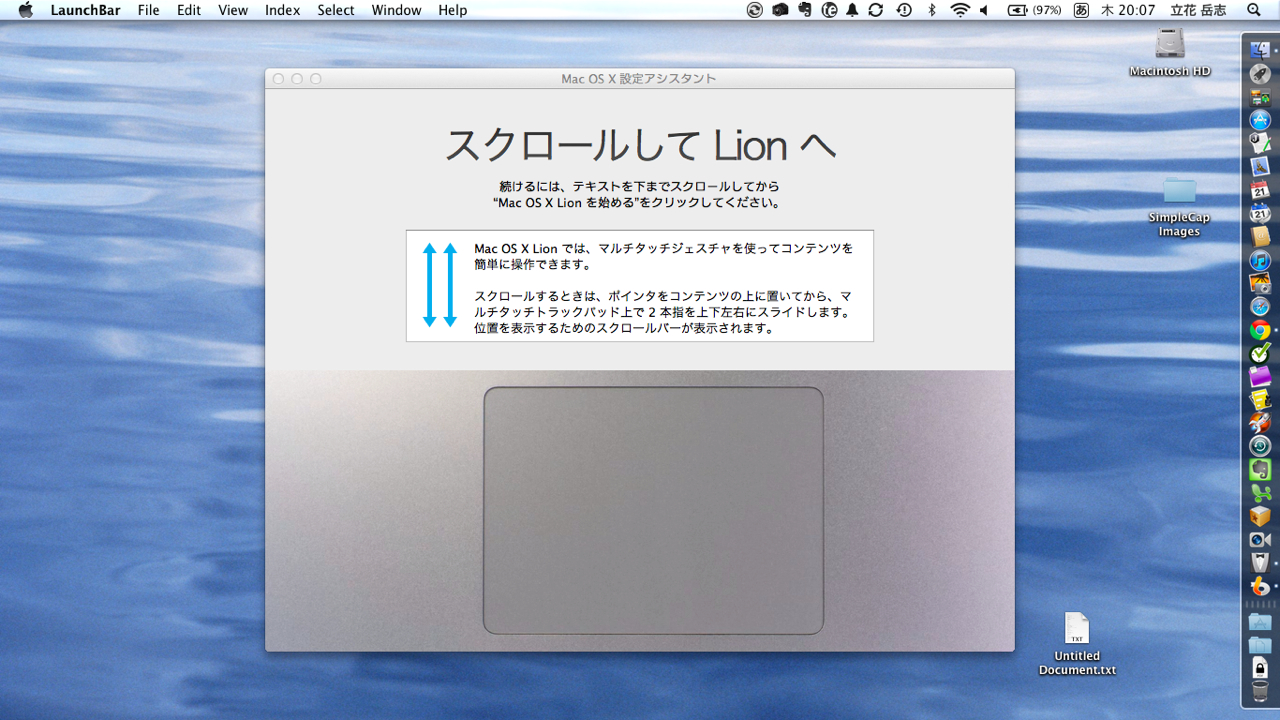This screenshot has width=1280, height=720.
Task: Open the Index menu
Action: pyautogui.click(x=282, y=10)
